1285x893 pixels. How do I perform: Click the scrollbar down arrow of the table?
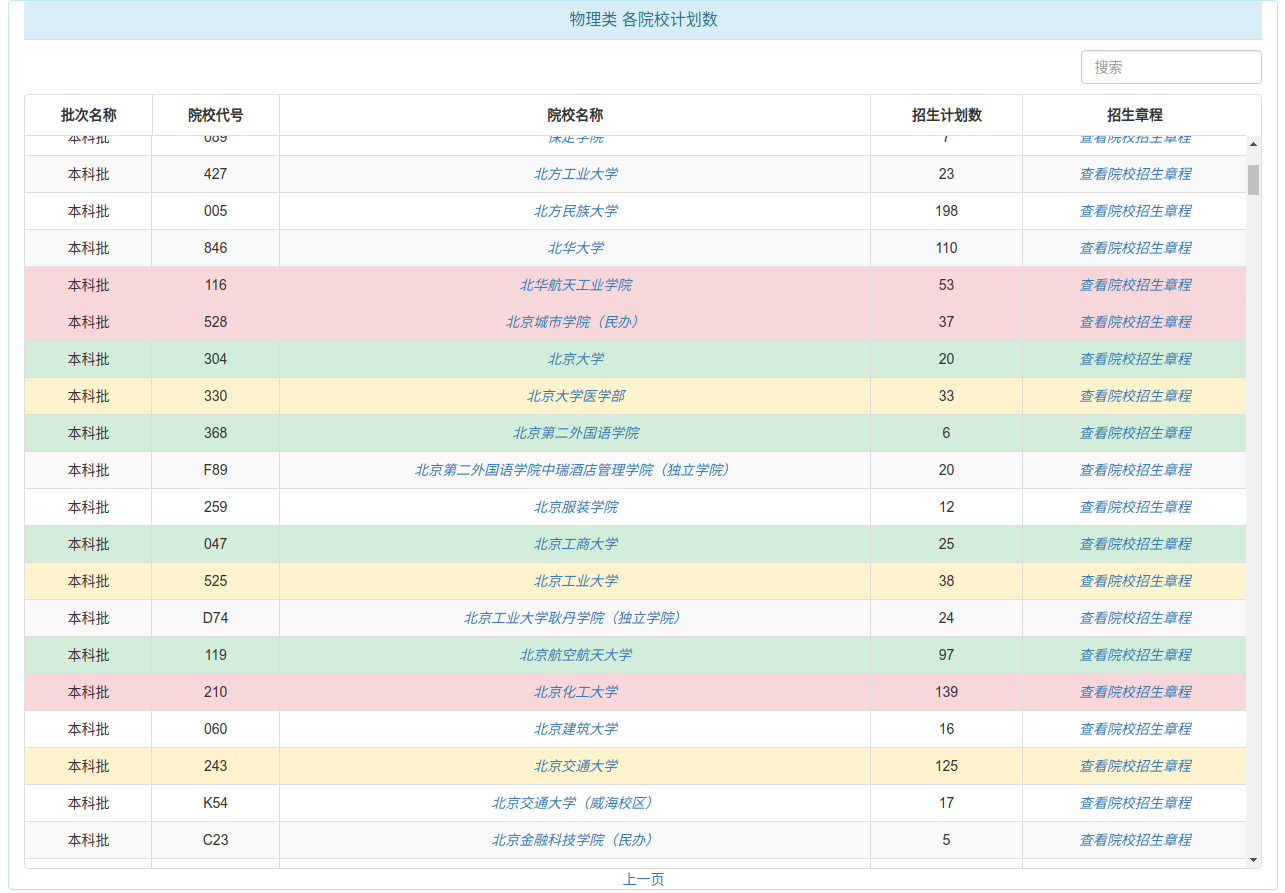(x=1253, y=859)
